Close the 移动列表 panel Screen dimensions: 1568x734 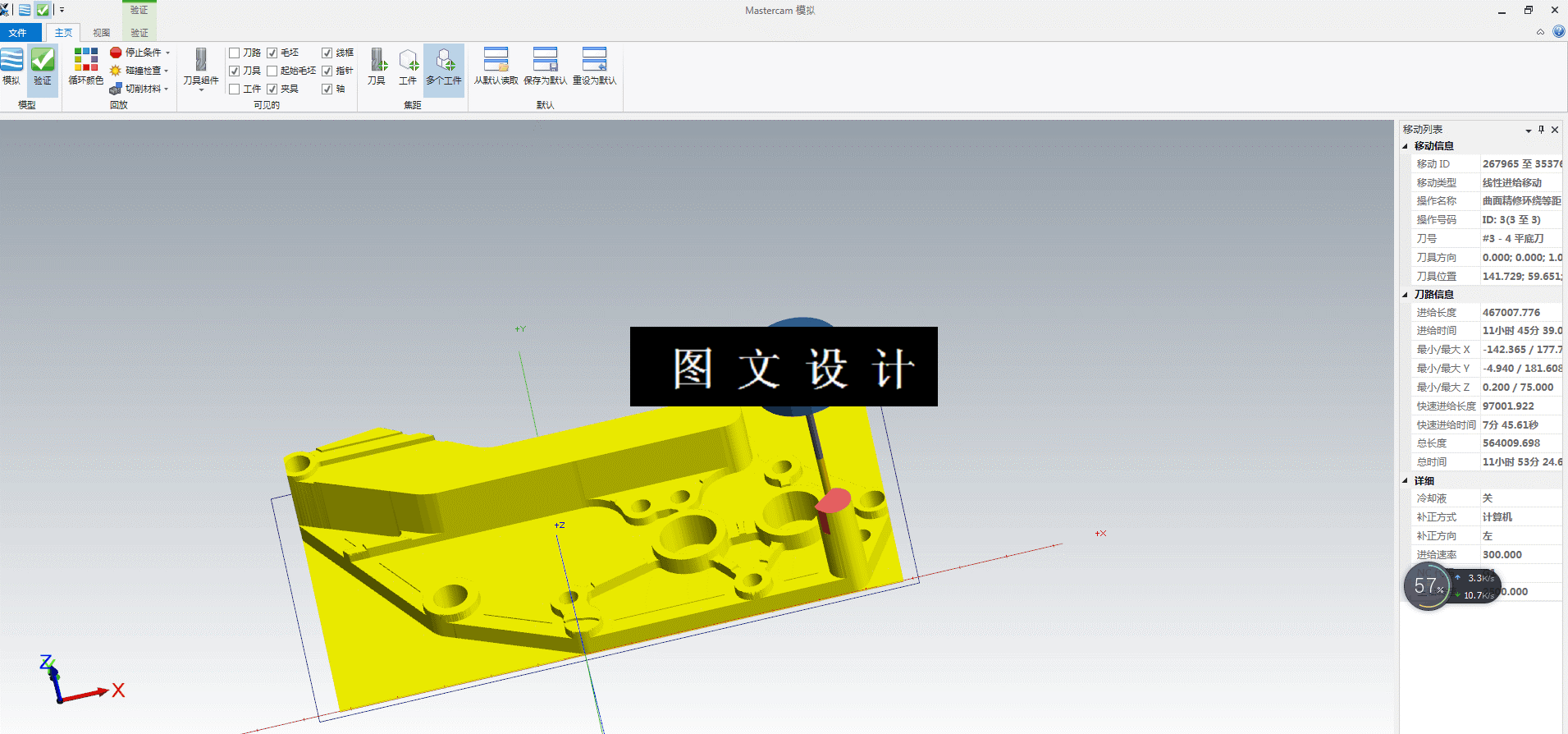1555,130
